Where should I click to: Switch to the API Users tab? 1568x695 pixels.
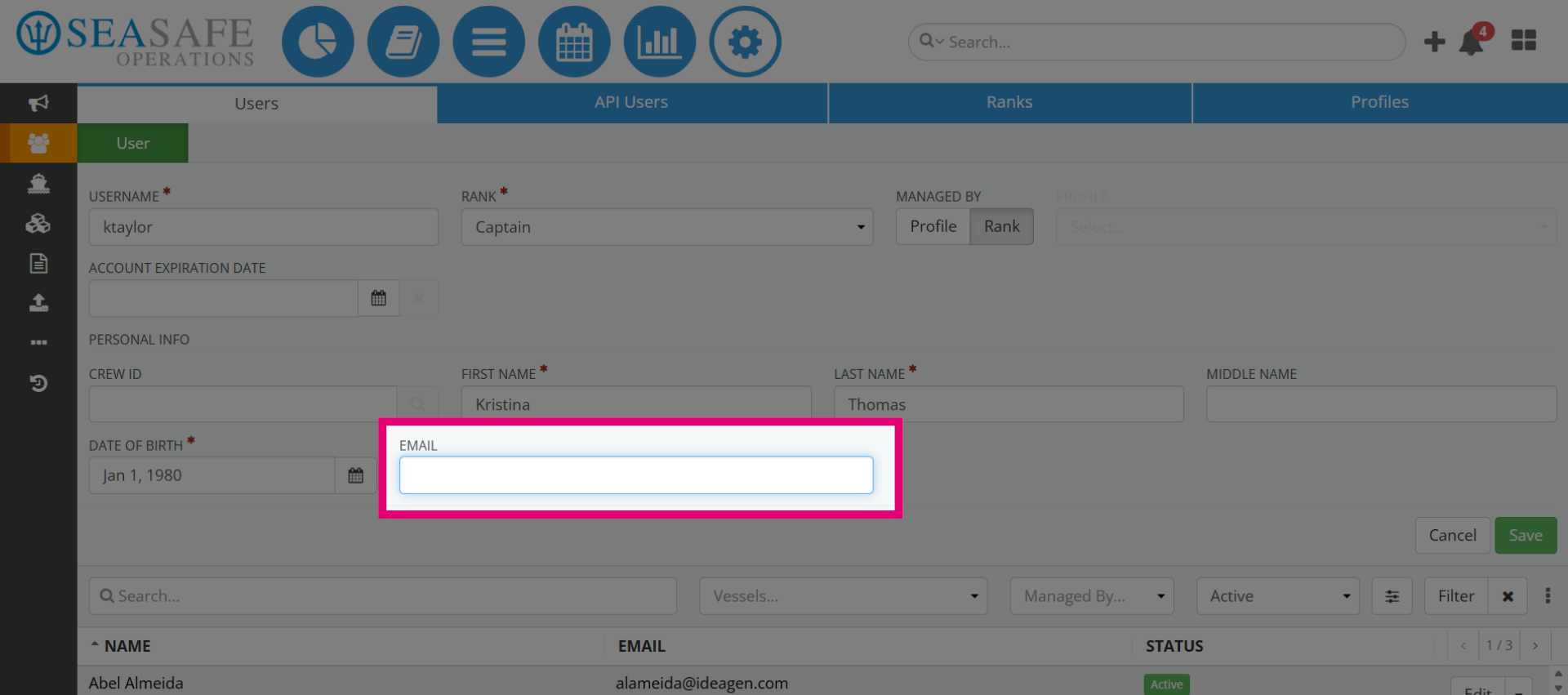[632, 103]
